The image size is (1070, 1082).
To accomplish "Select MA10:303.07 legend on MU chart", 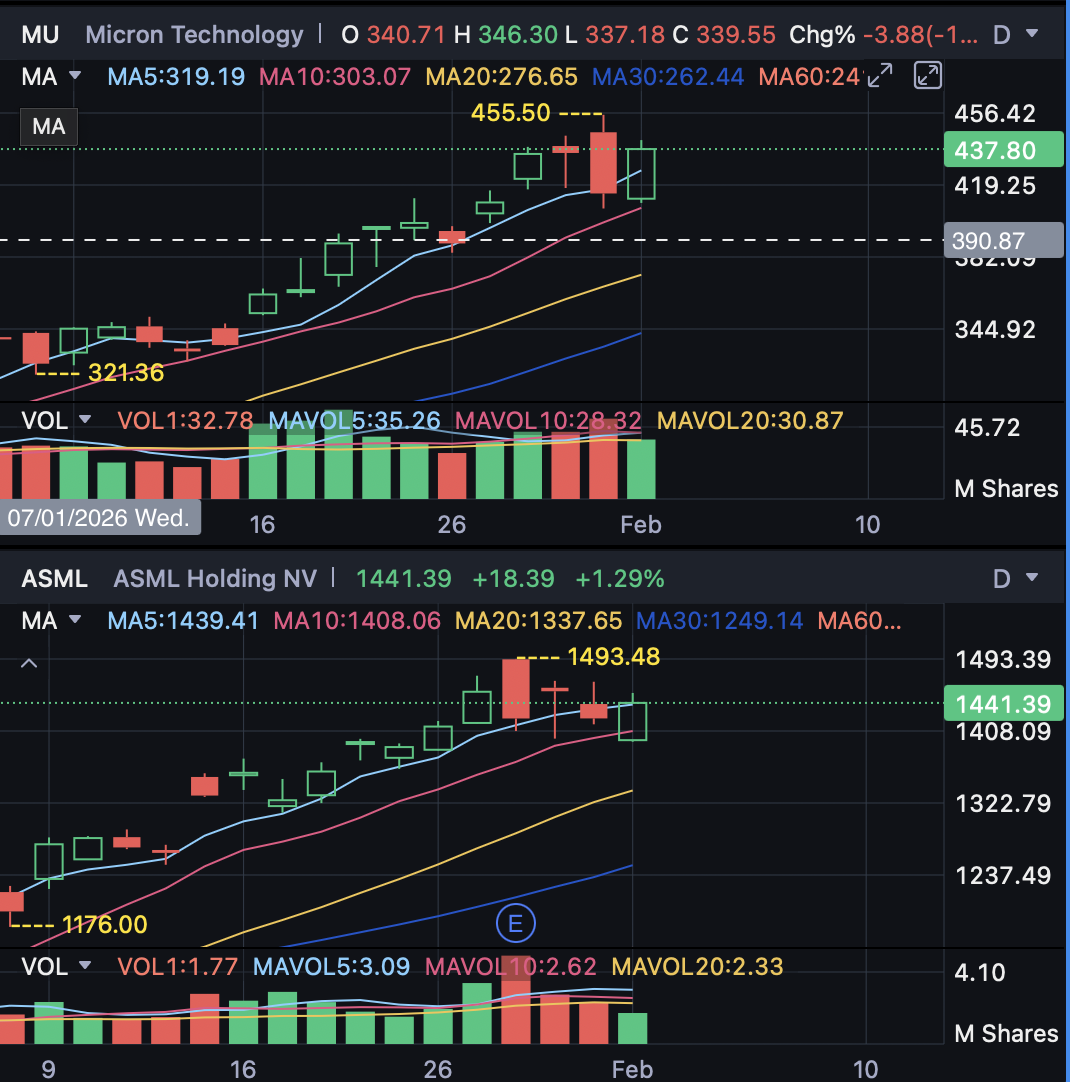I will (335, 77).
